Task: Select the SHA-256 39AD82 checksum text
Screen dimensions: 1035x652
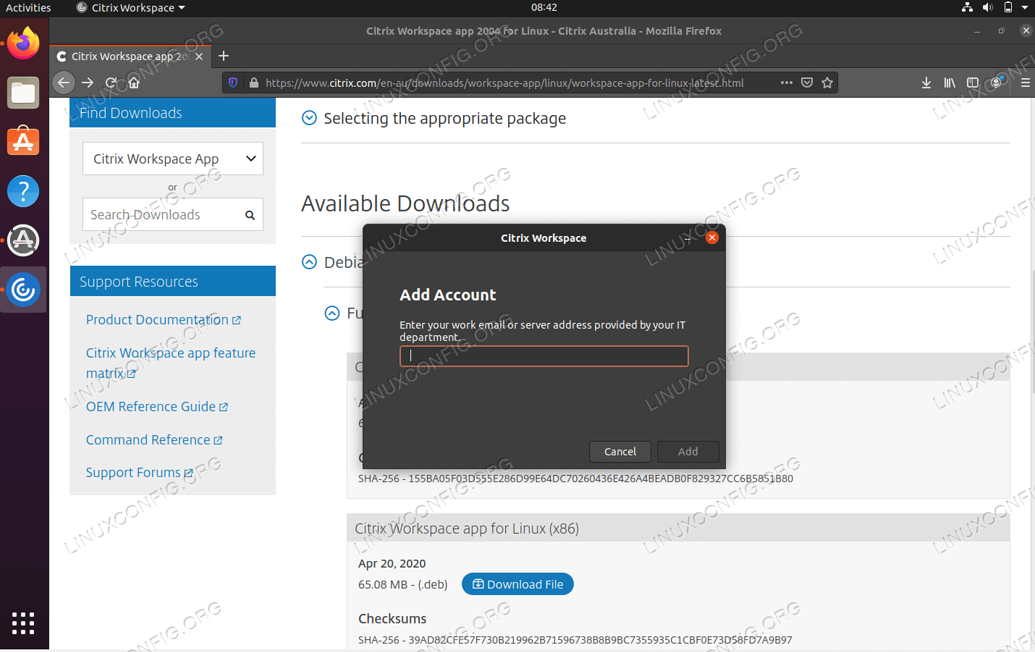Action: point(575,639)
